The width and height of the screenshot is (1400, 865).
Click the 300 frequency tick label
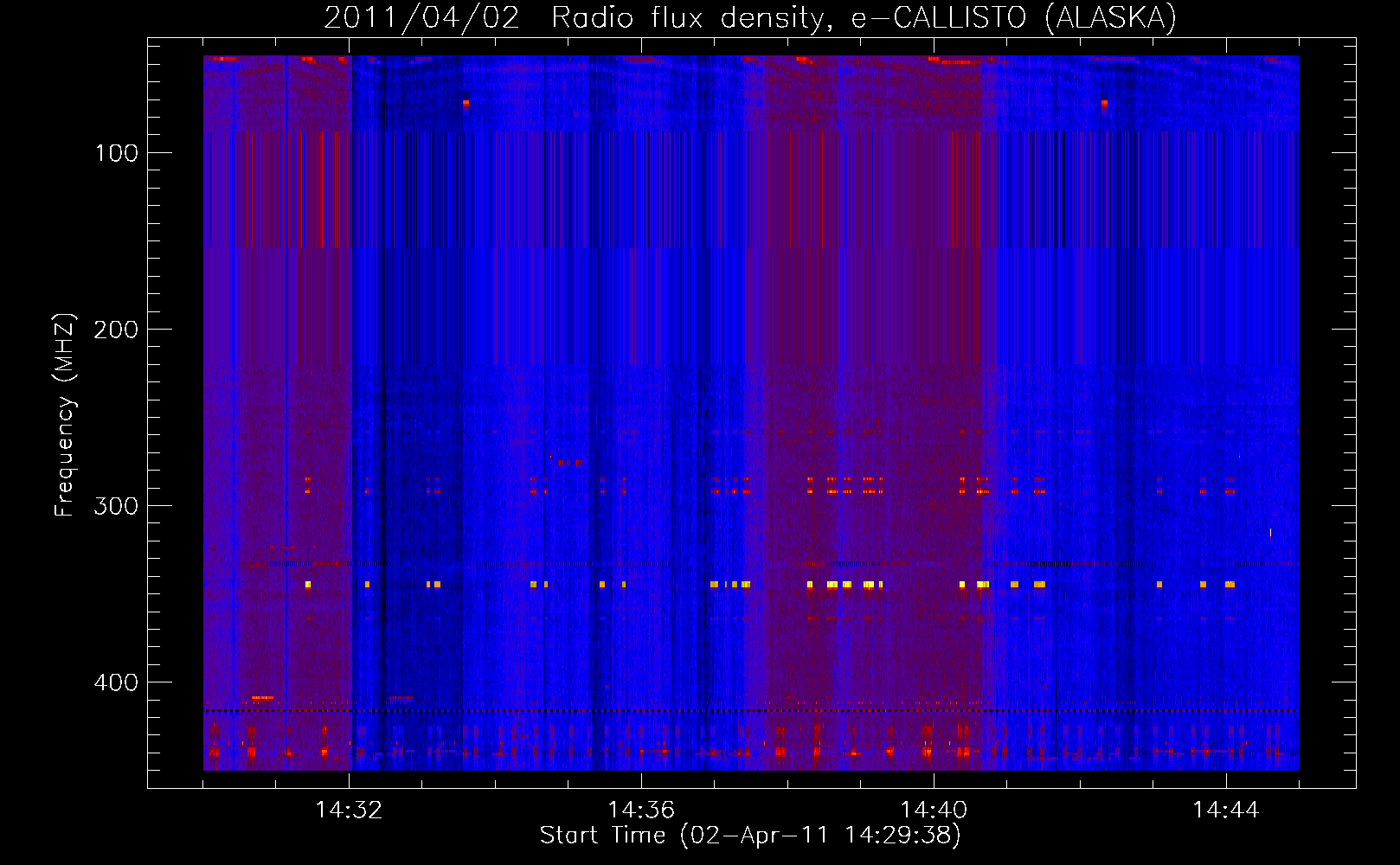[116, 506]
